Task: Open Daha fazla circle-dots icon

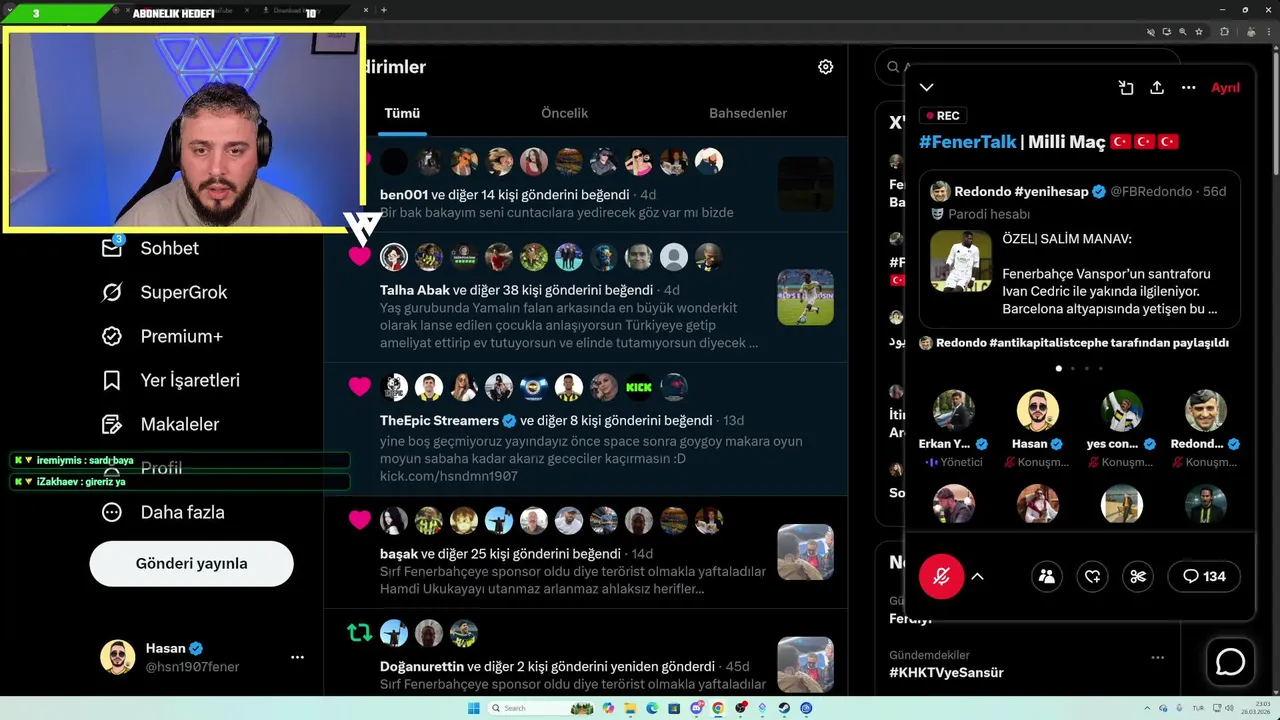Action: coord(112,512)
